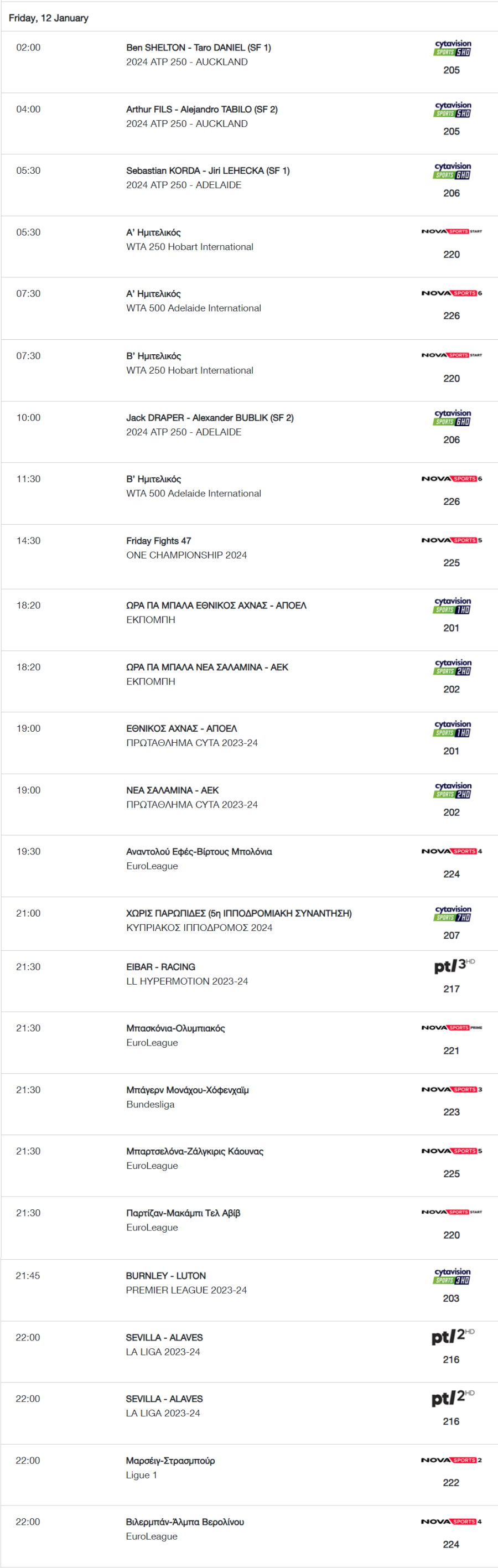
Task: Click pt/3 HD logo for Eibar - Racing
Action: (x=454, y=966)
